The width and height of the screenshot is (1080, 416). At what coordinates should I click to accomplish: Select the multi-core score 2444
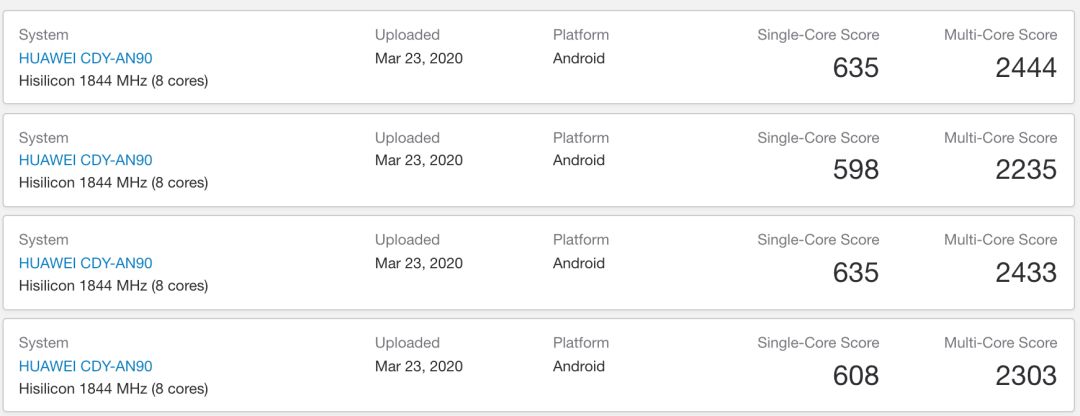pyautogui.click(x=1026, y=68)
